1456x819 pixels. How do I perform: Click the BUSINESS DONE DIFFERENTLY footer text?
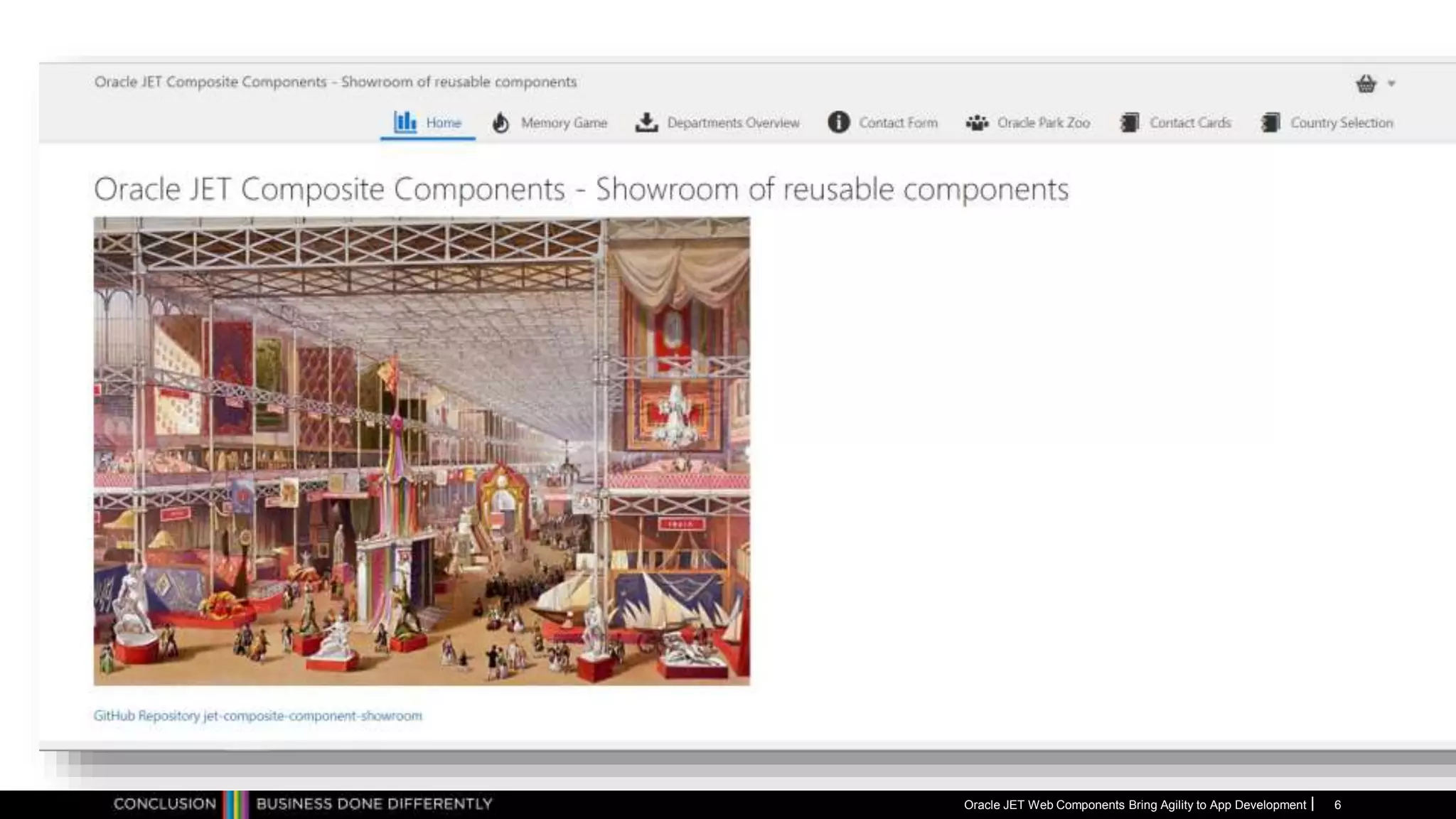click(x=374, y=804)
